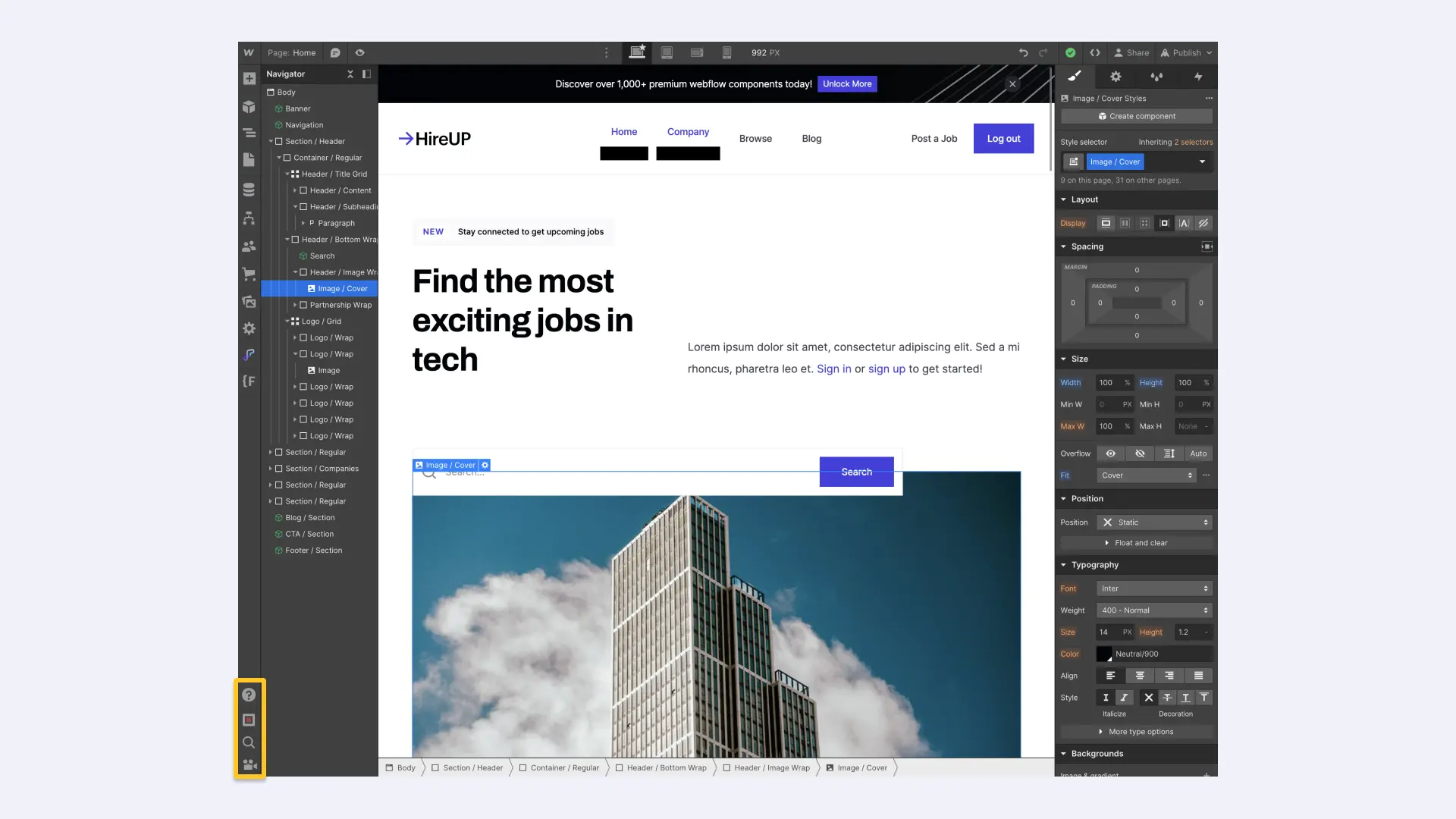
Task: Click the Log out button on canvas
Action: (1003, 139)
